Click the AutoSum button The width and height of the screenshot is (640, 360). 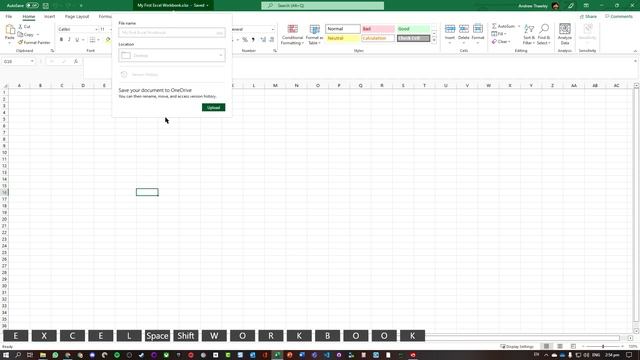coord(503,27)
